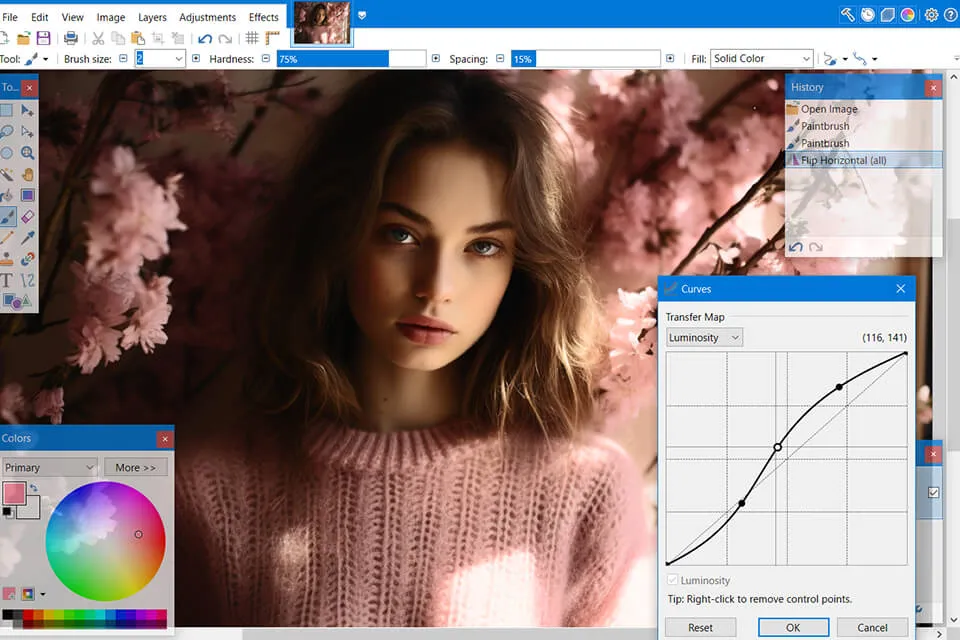
Task: Toggle the Layers window icon
Action: pyautogui.click(x=888, y=15)
